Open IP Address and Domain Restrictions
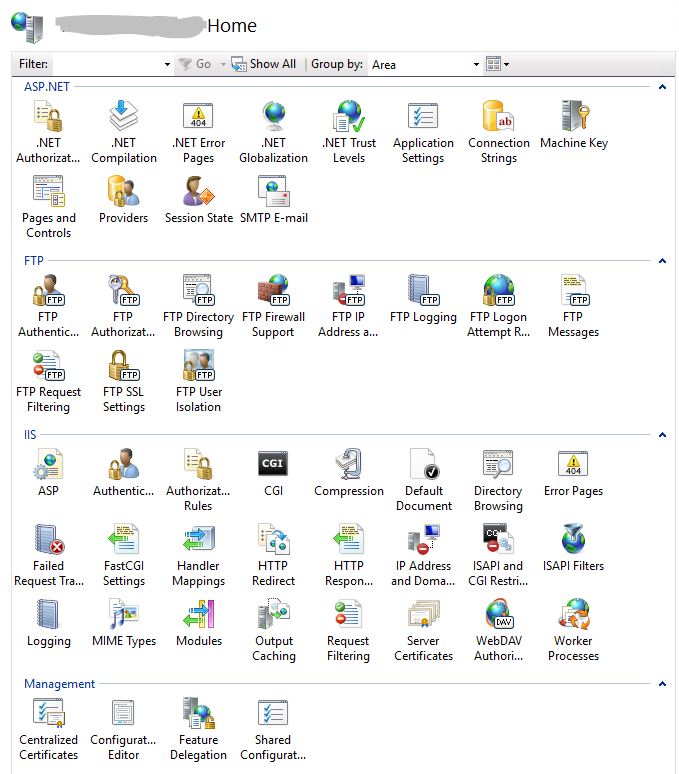The width and height of the screenshot is (679, 774). [x=423, y=555]
